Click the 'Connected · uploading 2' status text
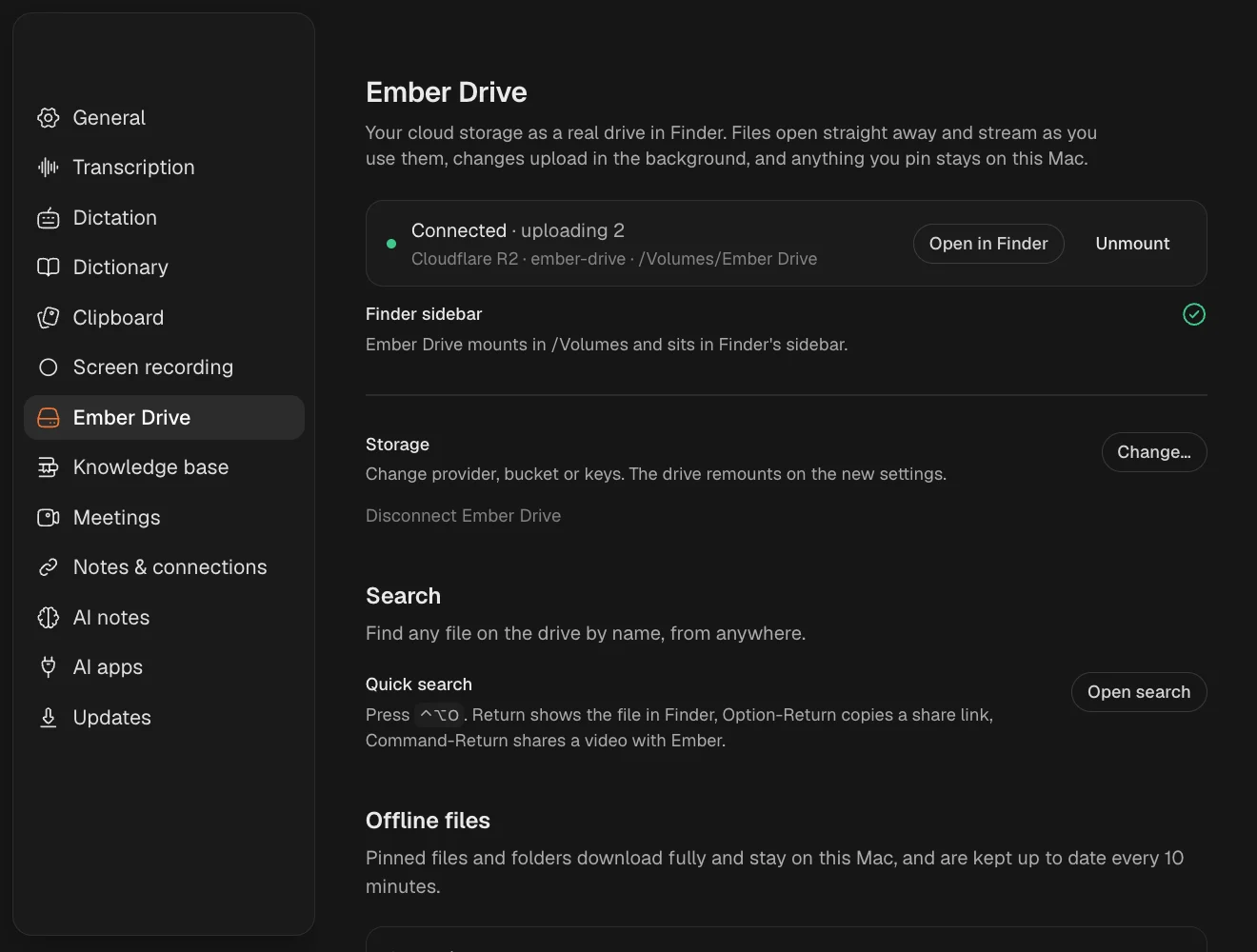1257x952 pixels. (x=518, y=230)
